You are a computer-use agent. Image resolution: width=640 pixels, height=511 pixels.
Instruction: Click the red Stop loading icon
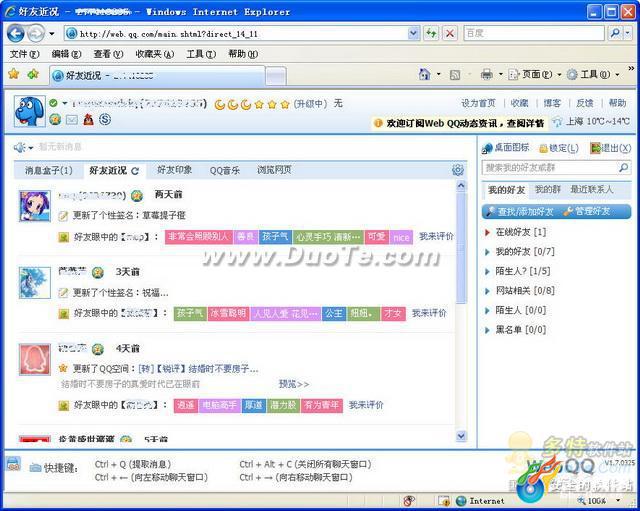tap(450, 33)
